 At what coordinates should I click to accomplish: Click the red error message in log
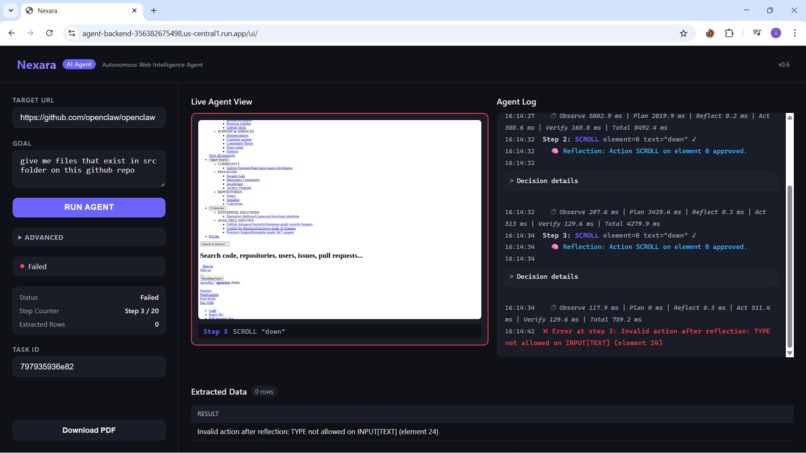[x=637, y=337]
